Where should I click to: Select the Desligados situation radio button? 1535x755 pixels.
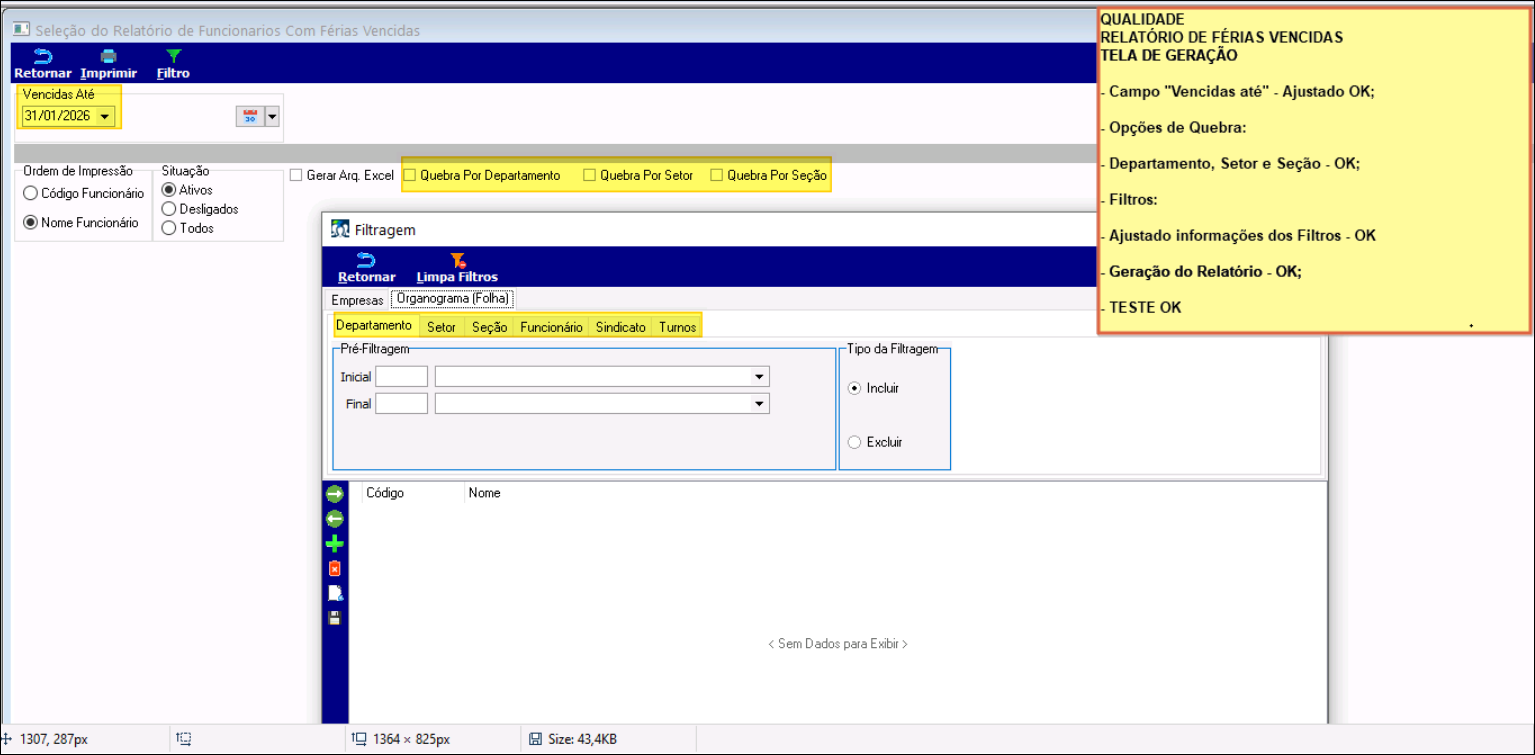coord(169,209)
